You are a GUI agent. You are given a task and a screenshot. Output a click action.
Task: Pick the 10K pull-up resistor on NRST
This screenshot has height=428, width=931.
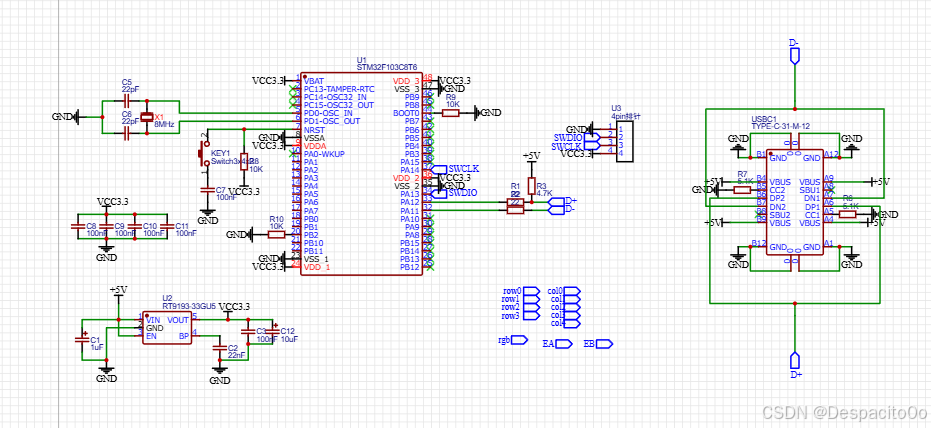243,161
